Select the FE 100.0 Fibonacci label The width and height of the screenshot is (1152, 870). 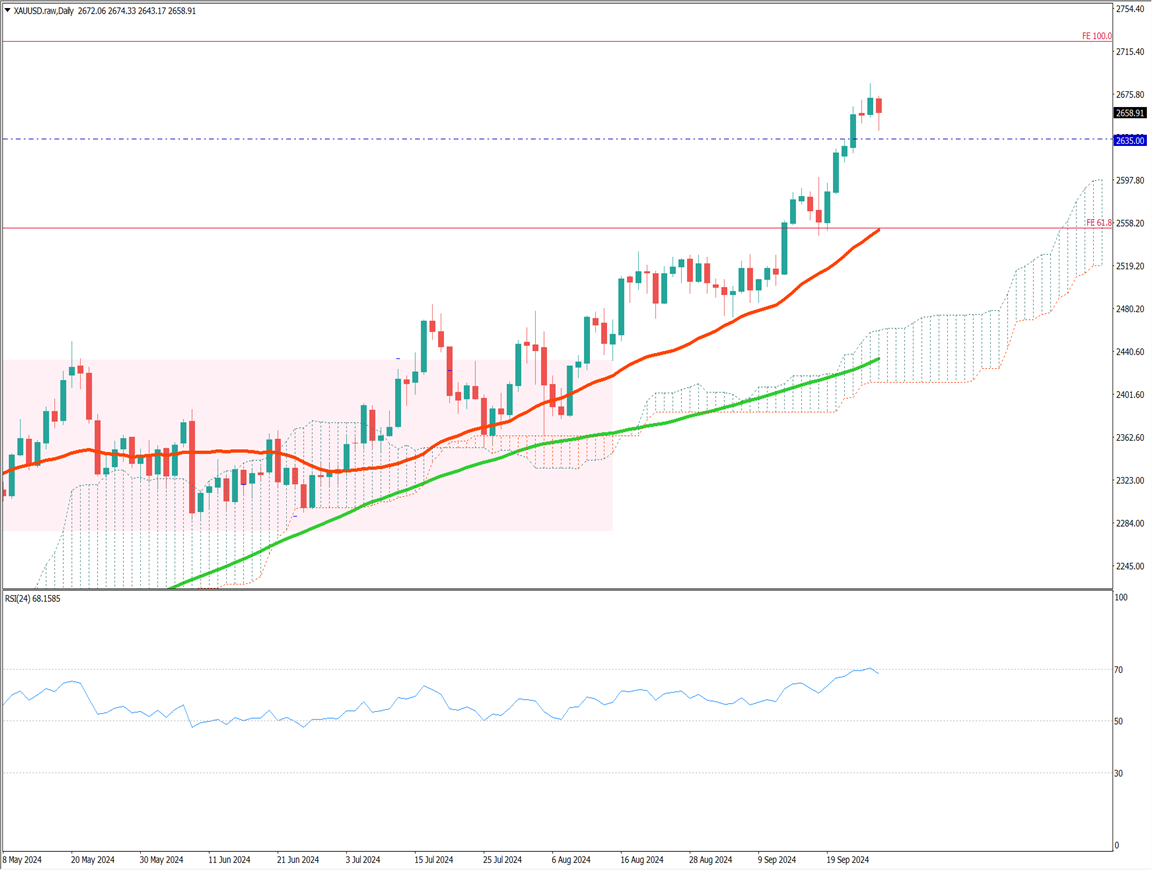[x=1096, y=36]
